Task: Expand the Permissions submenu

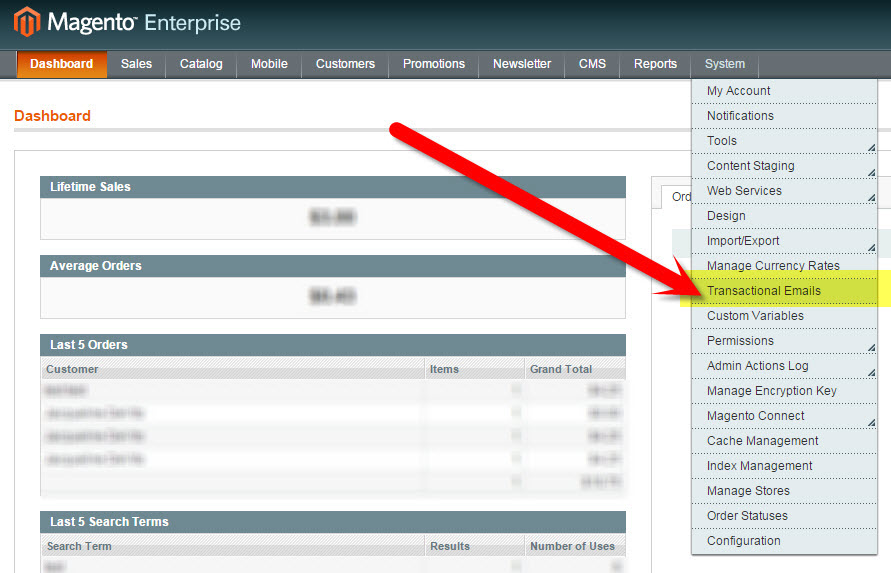Action: click(784, 341)
